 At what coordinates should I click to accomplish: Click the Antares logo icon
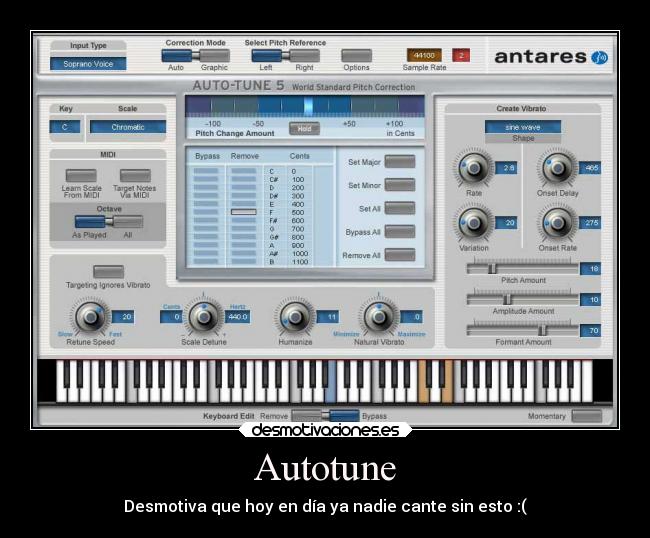(599, 57)
